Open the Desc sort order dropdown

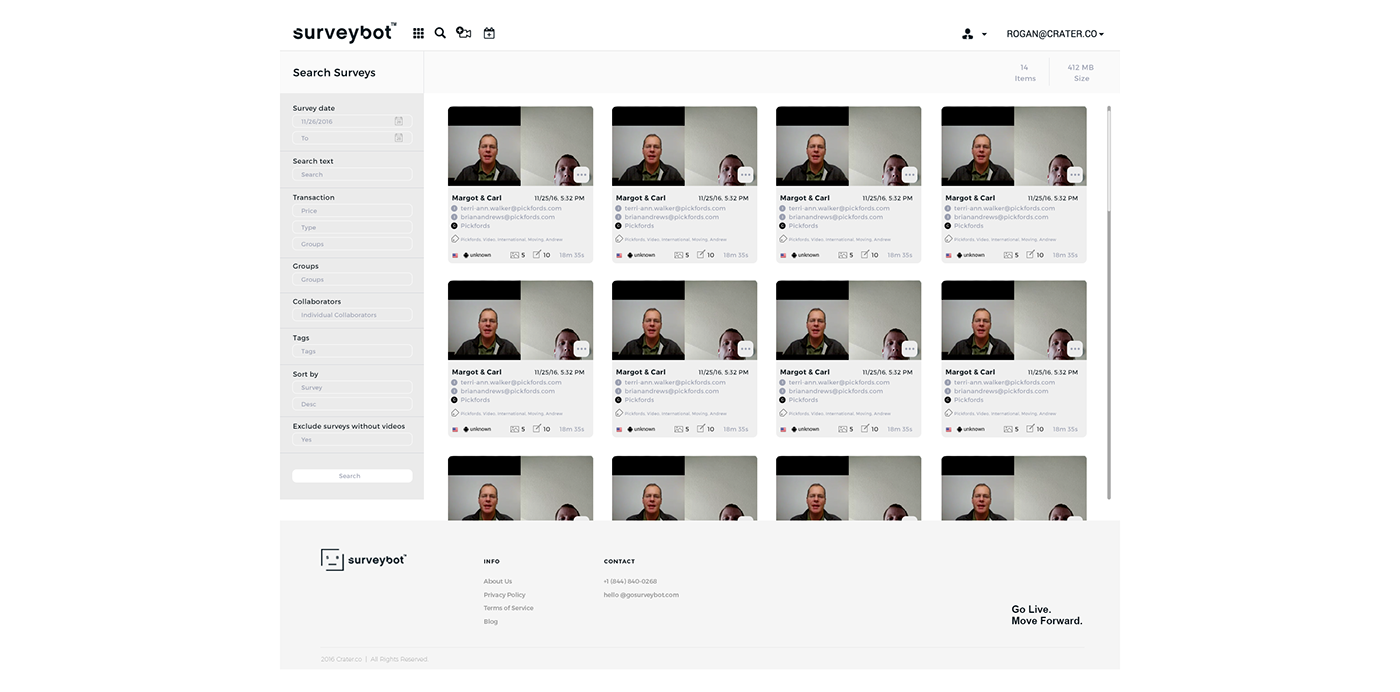tap(352, 404)
